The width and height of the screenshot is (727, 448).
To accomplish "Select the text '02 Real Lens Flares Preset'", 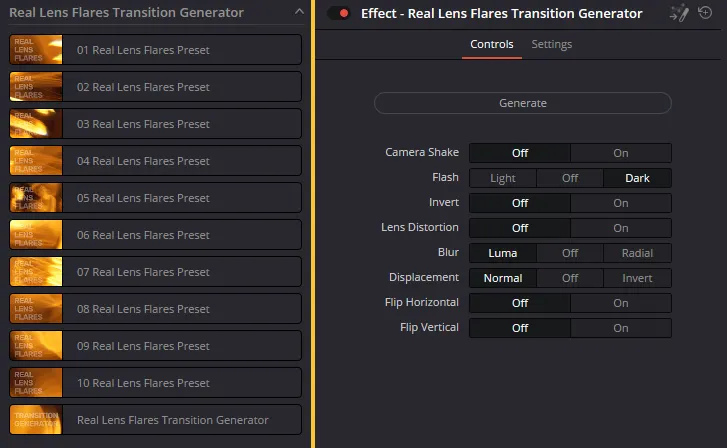I will pyautogui.click(x=143, y=87).
